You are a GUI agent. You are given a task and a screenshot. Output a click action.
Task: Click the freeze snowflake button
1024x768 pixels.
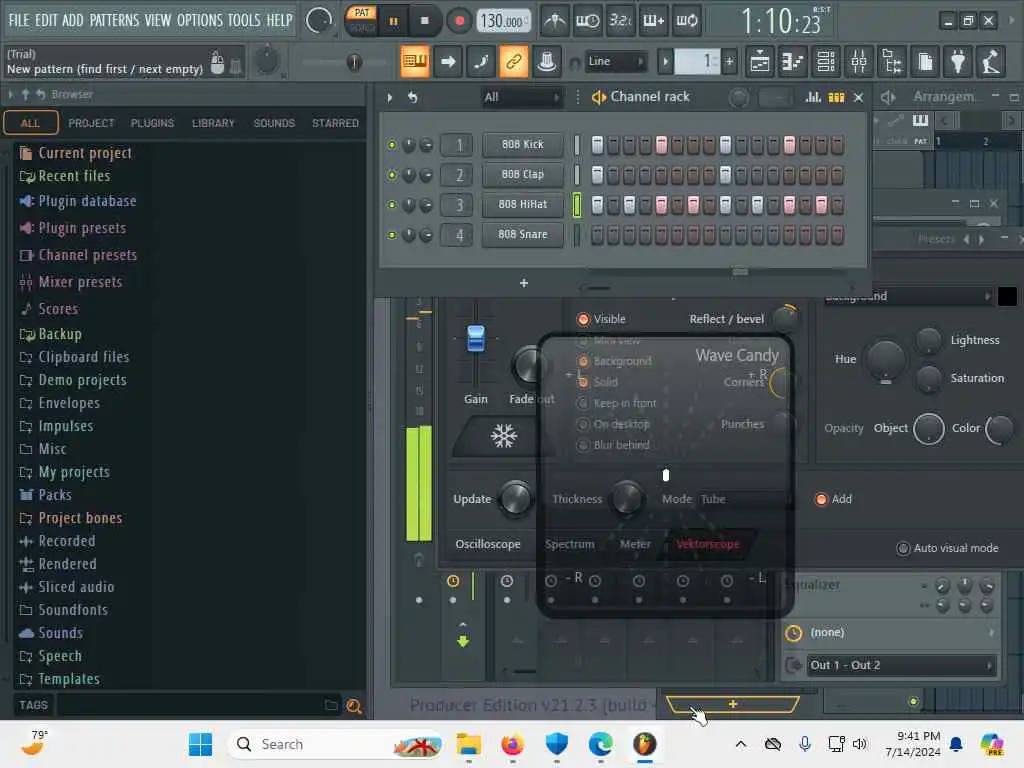[504, 436]
